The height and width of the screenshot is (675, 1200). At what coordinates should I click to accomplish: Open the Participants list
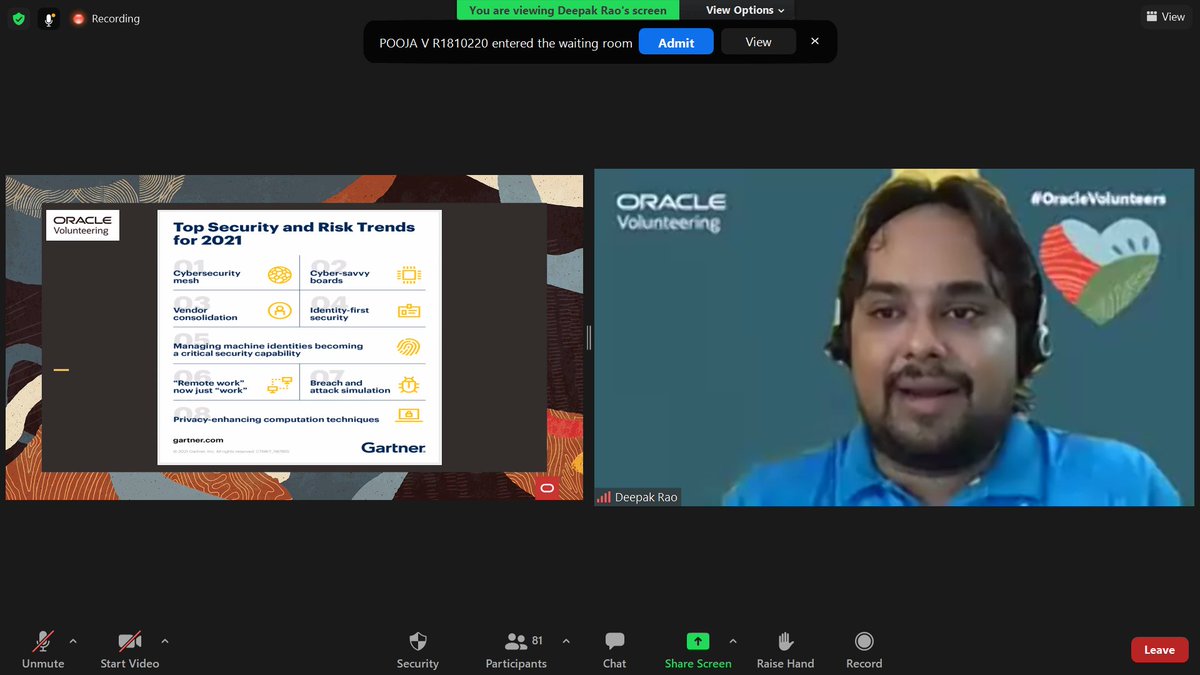[x=516, y=649]
